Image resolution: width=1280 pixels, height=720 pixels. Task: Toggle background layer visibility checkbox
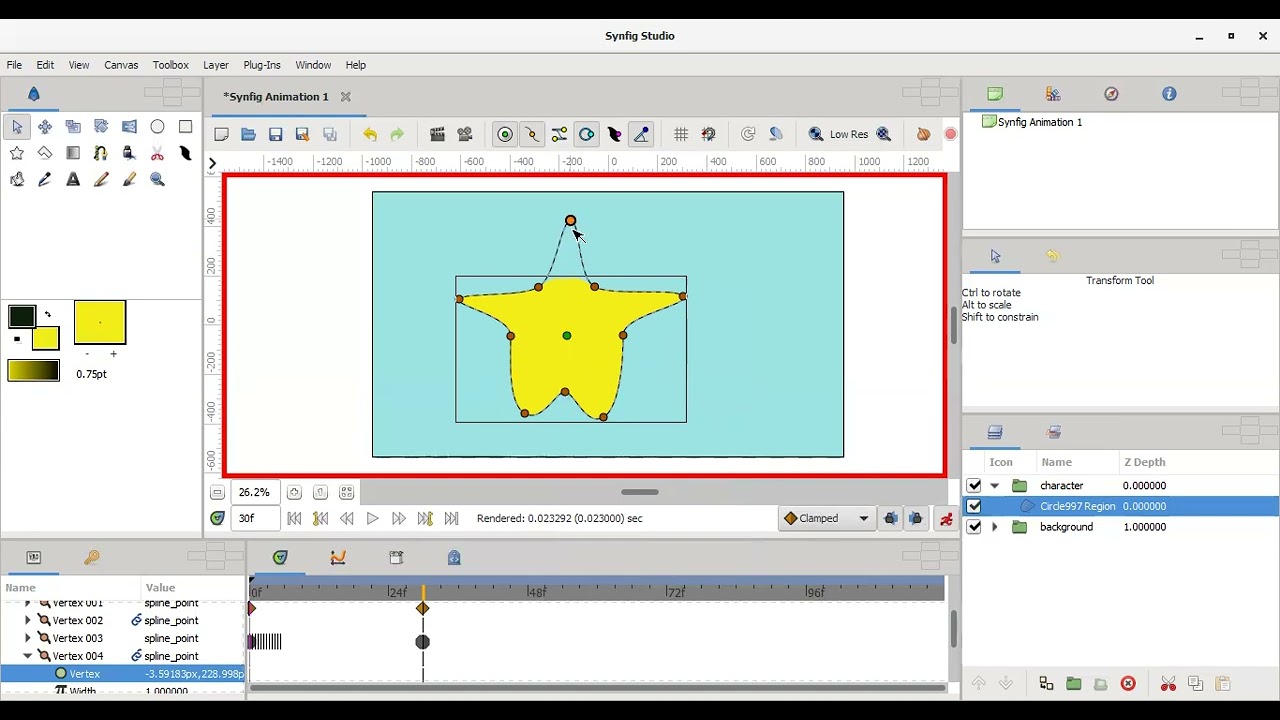pos(974,527)
